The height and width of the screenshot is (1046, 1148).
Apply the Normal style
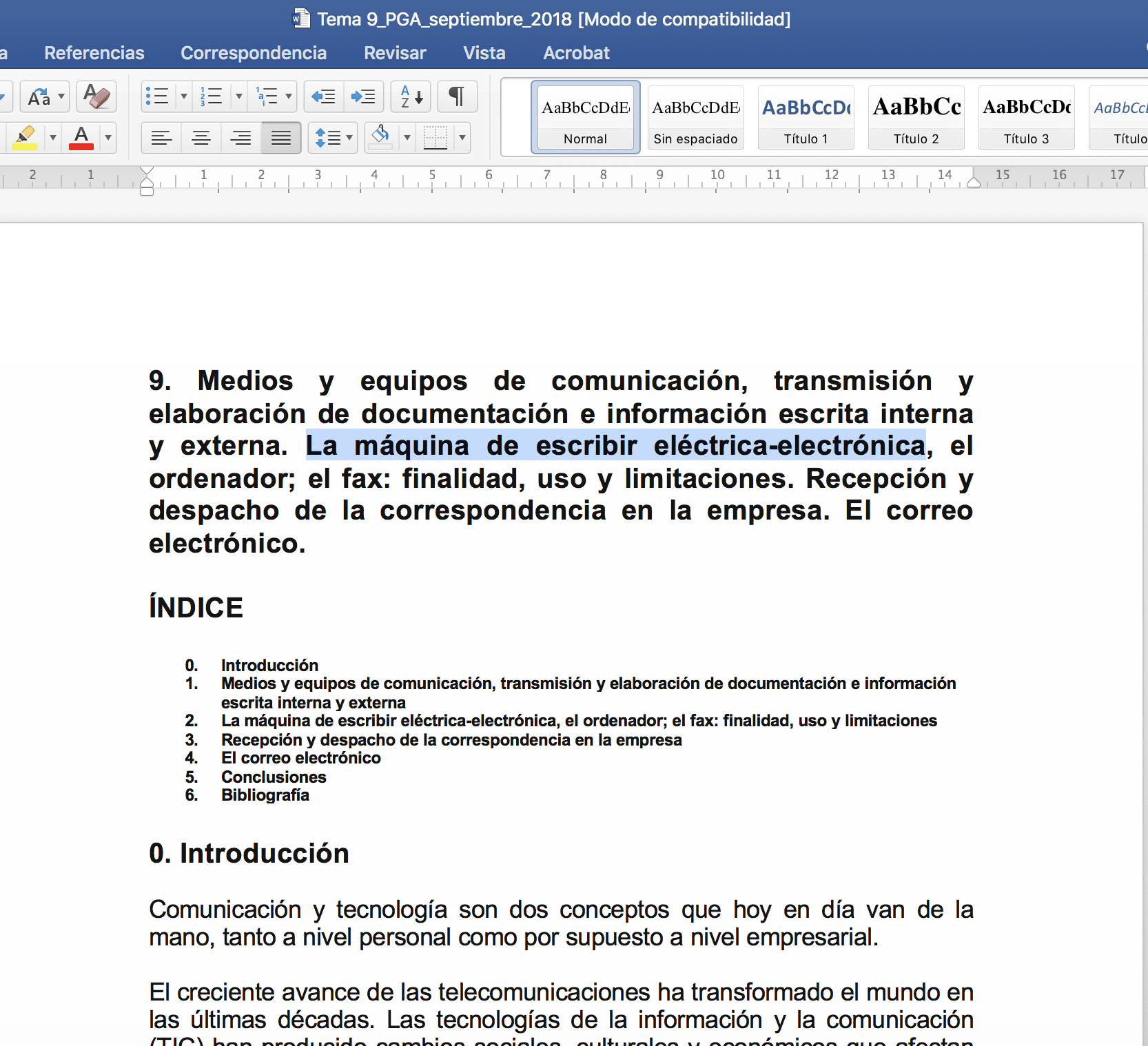(x=586, y=117)
